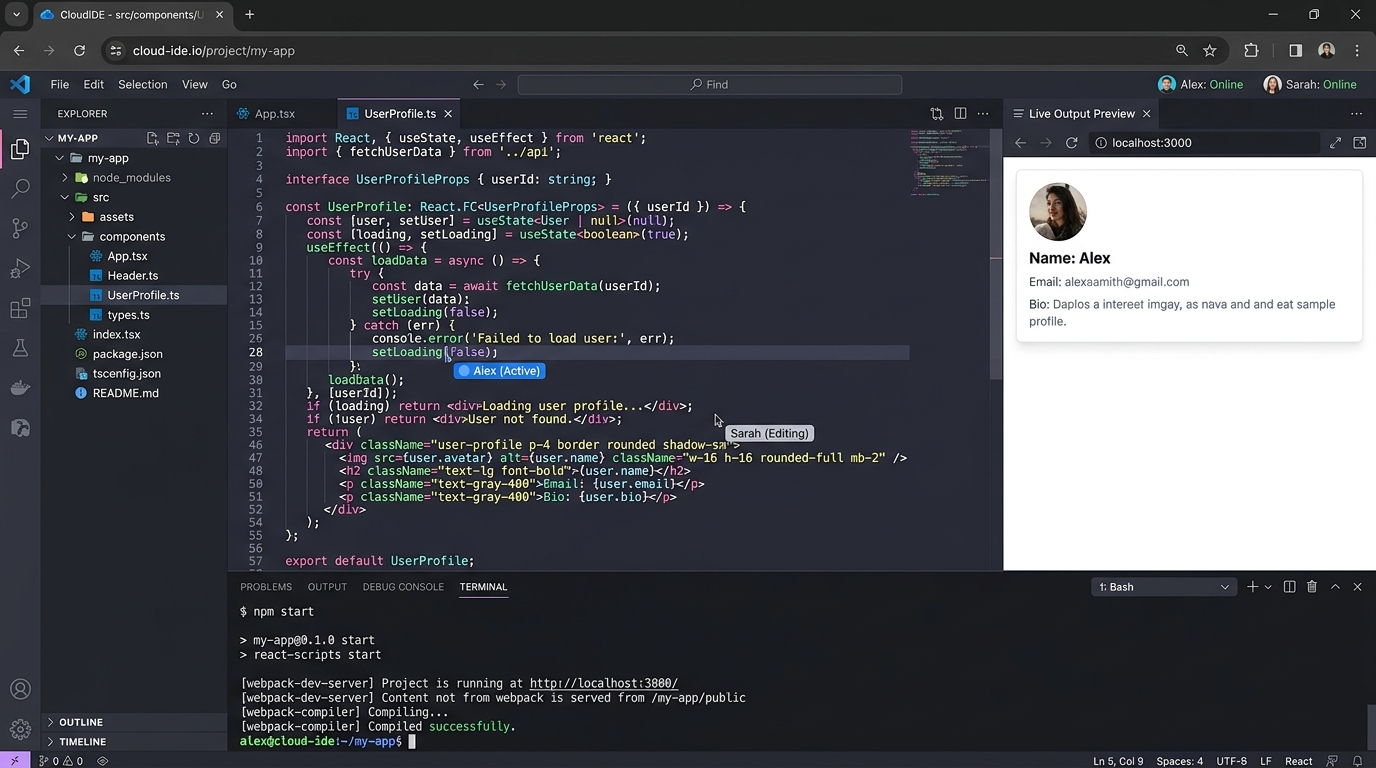Kill the Bash terminal with trash icon
Viewport: 1376px width, 768px height.
[x=1312, y=587]
